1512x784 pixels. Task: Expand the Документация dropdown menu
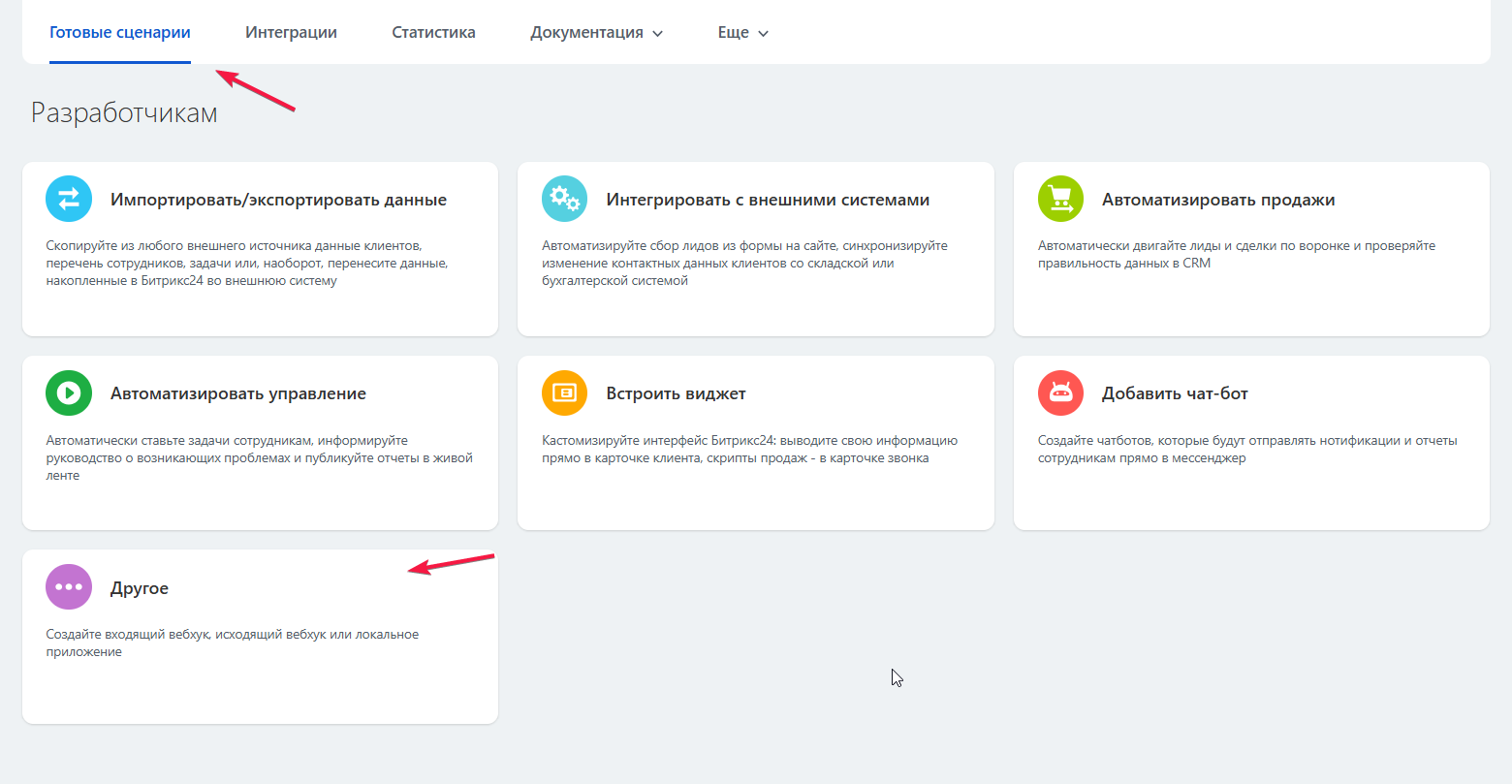[586, 33]
